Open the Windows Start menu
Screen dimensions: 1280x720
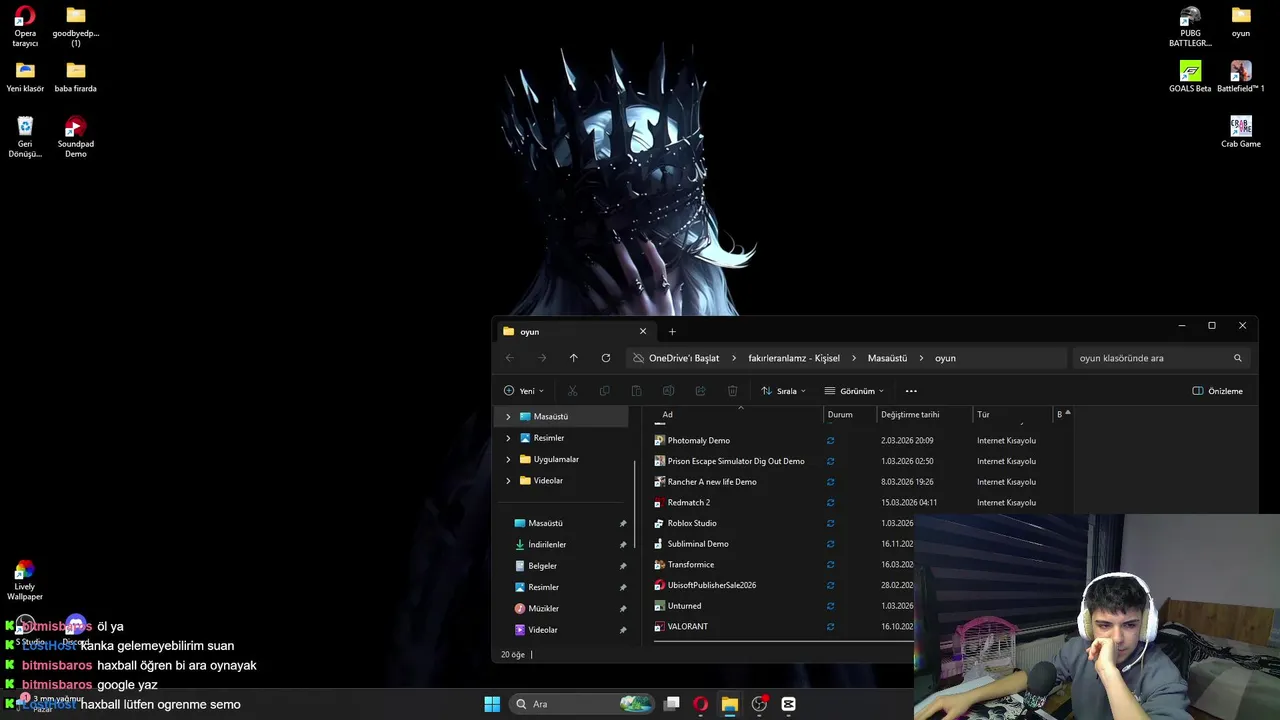492,704
